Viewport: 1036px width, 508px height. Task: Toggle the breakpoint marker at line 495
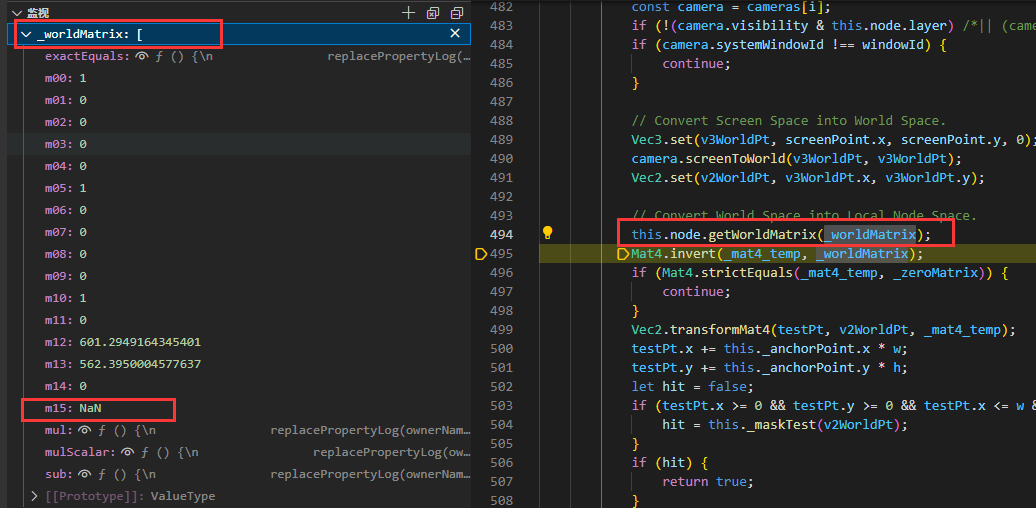481,254
